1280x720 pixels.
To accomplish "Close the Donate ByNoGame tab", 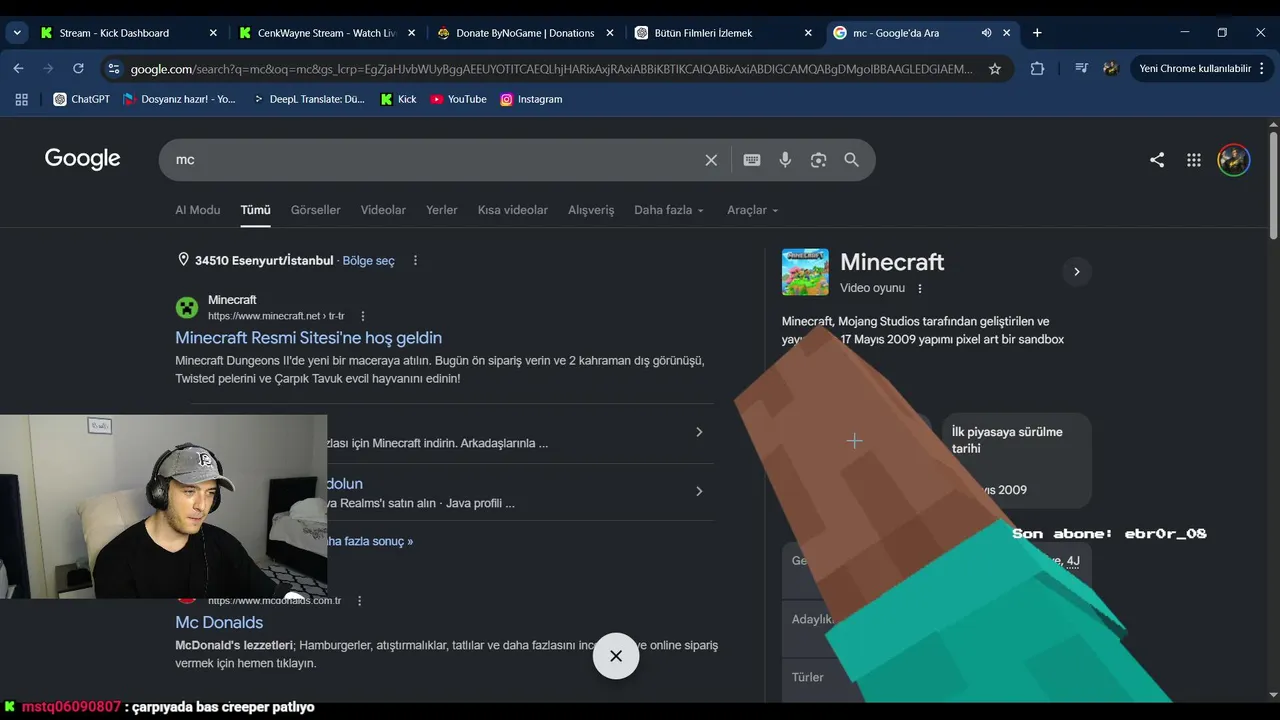I will (610, 33).
